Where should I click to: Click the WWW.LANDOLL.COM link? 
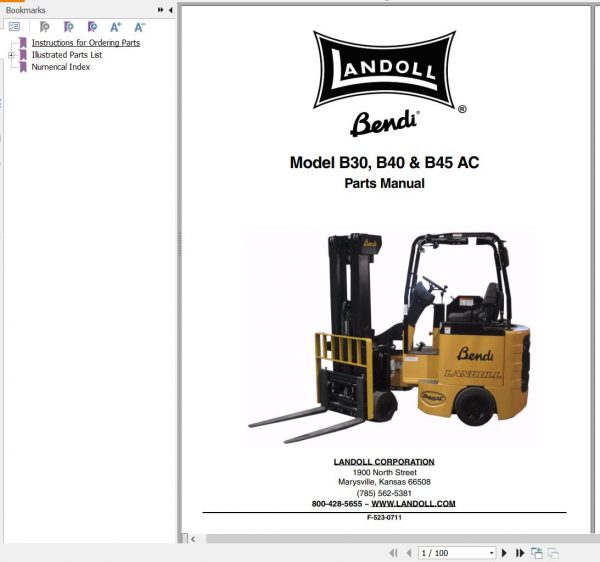(413, 503)
